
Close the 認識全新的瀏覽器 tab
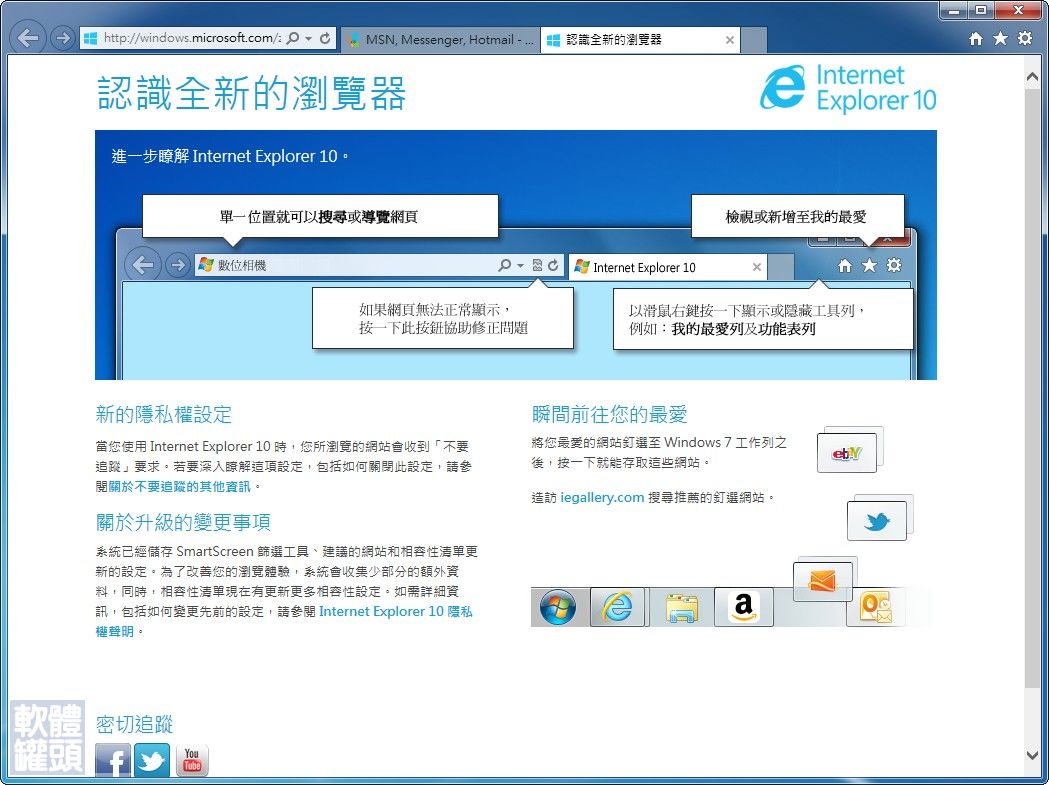pyautogui.click(x=730, y=40)
